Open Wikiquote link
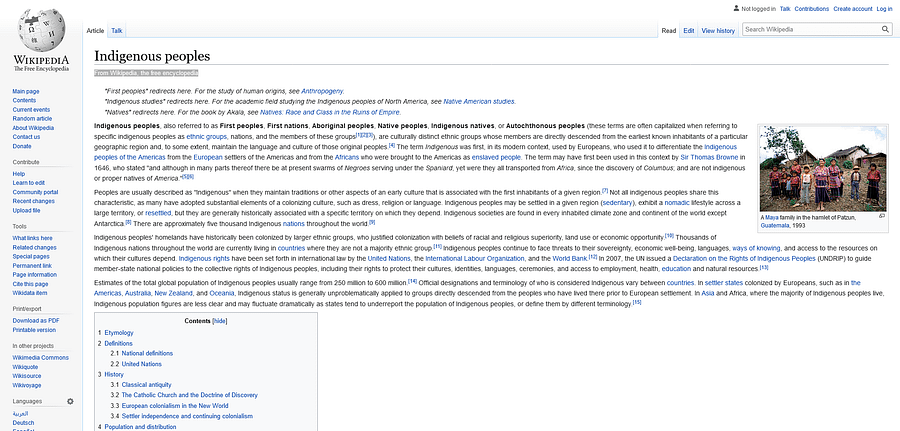The width and height of the screenshot is (900, 431). pyautogui.click(x=26, y=367)
